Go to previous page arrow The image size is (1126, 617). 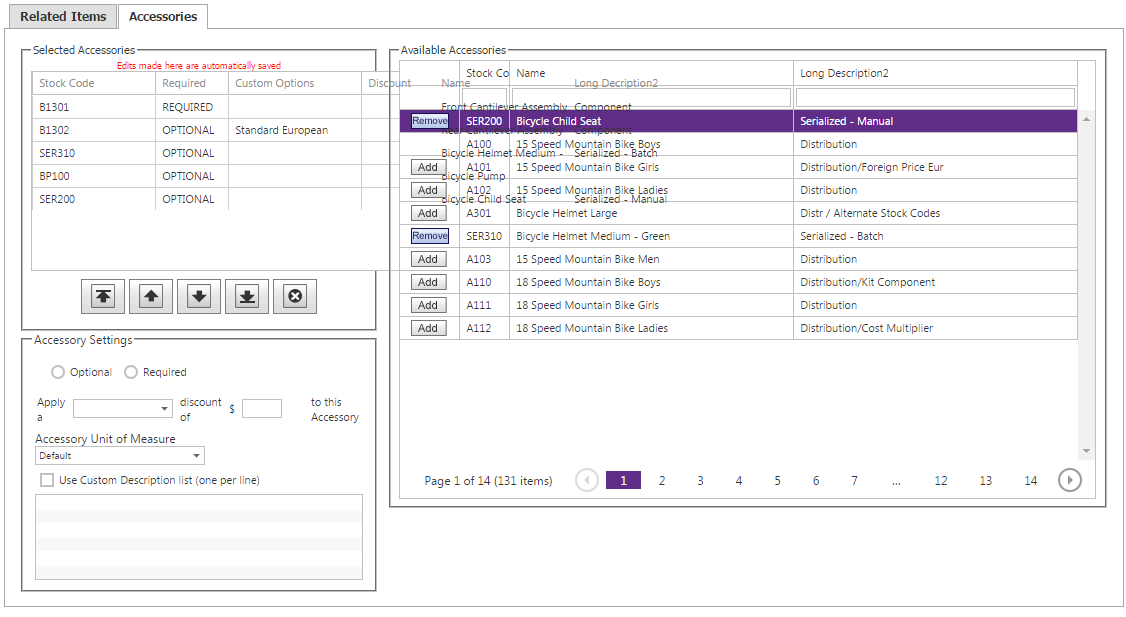pyautogui.click(x=587, y=481)
